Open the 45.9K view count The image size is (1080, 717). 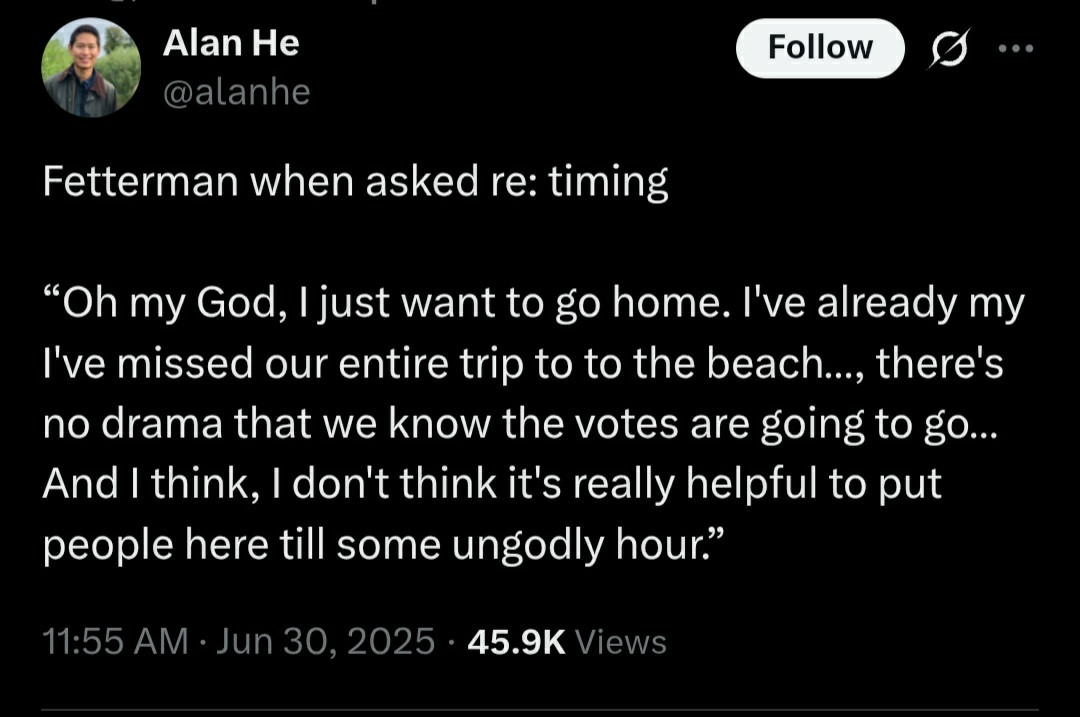click(x=517, y=641)
